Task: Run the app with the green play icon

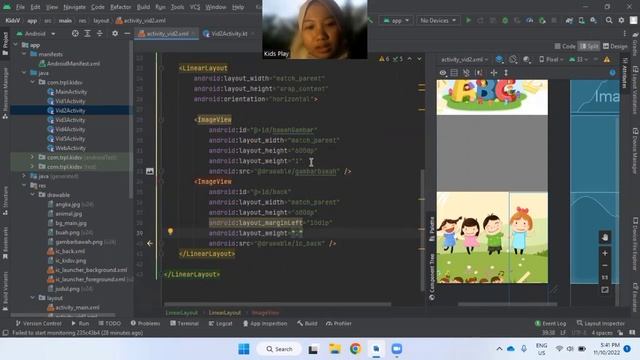Action: tap(468, 20)
